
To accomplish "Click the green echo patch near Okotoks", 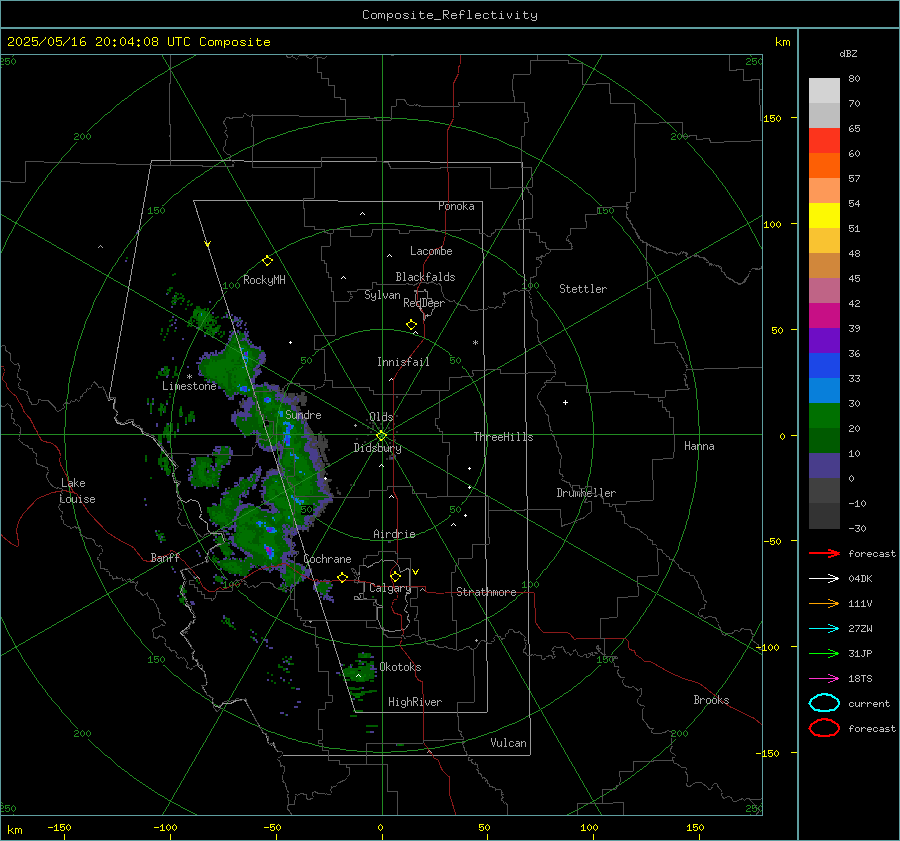I will point(360,671).
